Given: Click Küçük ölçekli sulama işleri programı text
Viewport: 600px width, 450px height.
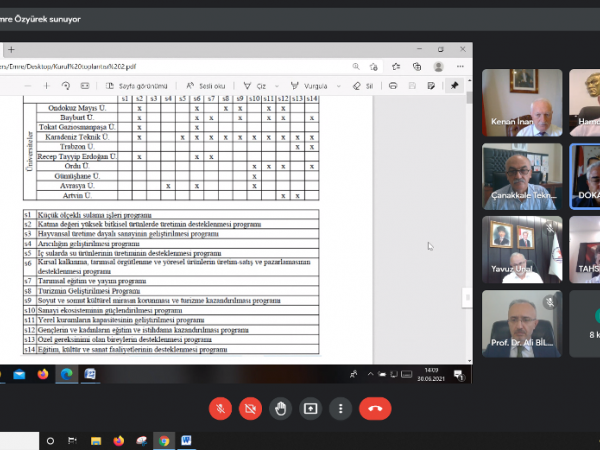Looking at the screenshot, I should pyautogui.click(x=95, y=215).
